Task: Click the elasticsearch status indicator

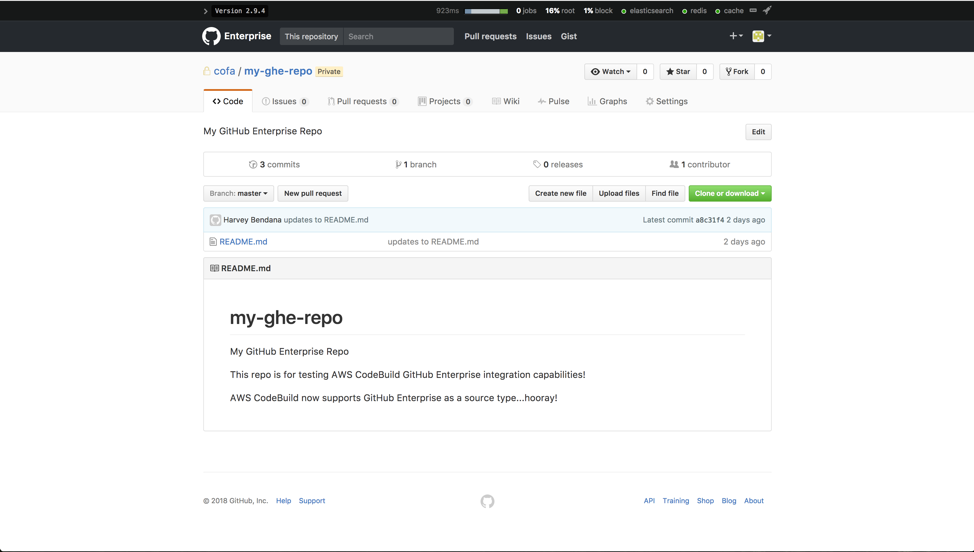Action: point(647,11)
